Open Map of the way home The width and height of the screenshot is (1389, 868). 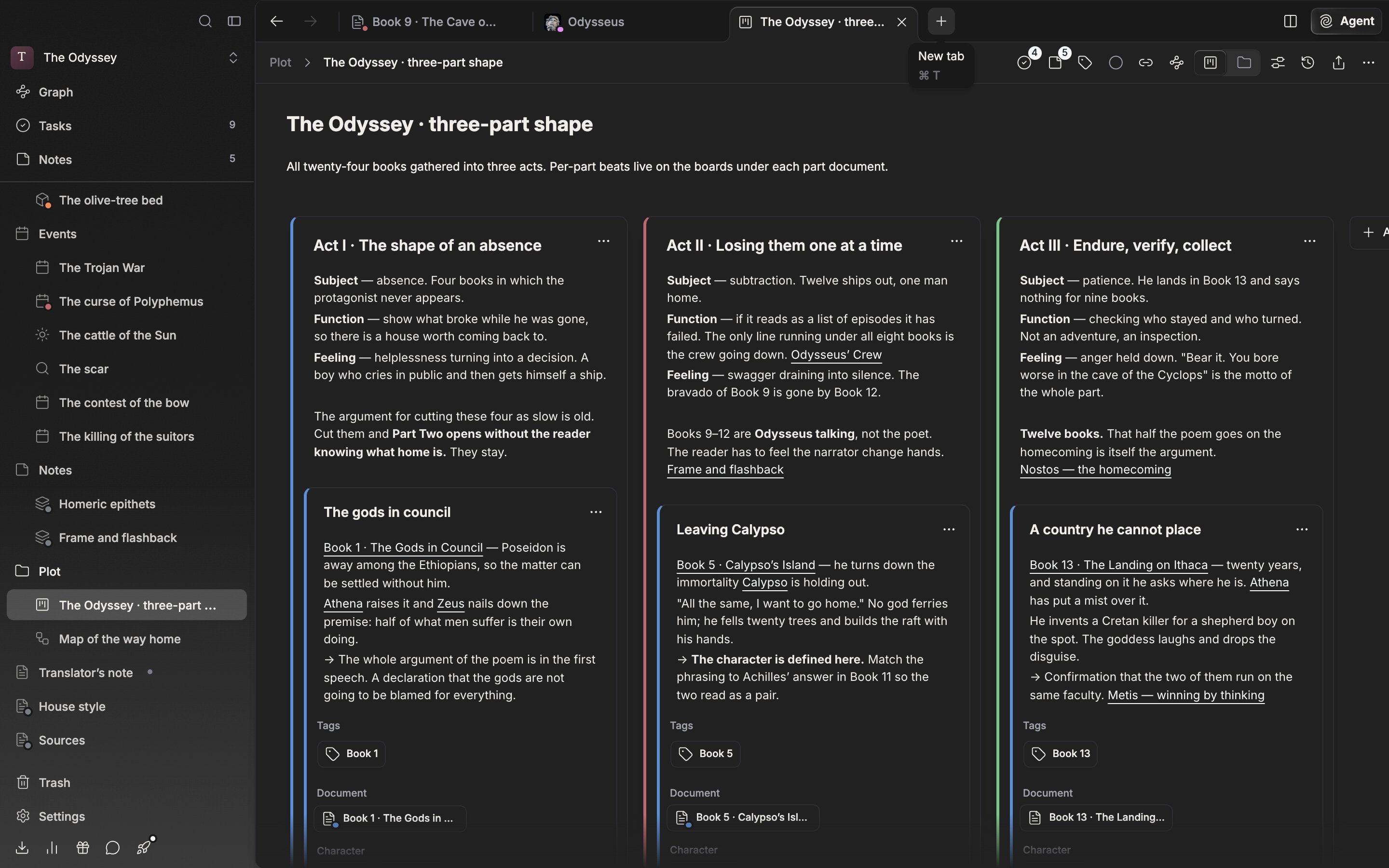click(127, 639)
